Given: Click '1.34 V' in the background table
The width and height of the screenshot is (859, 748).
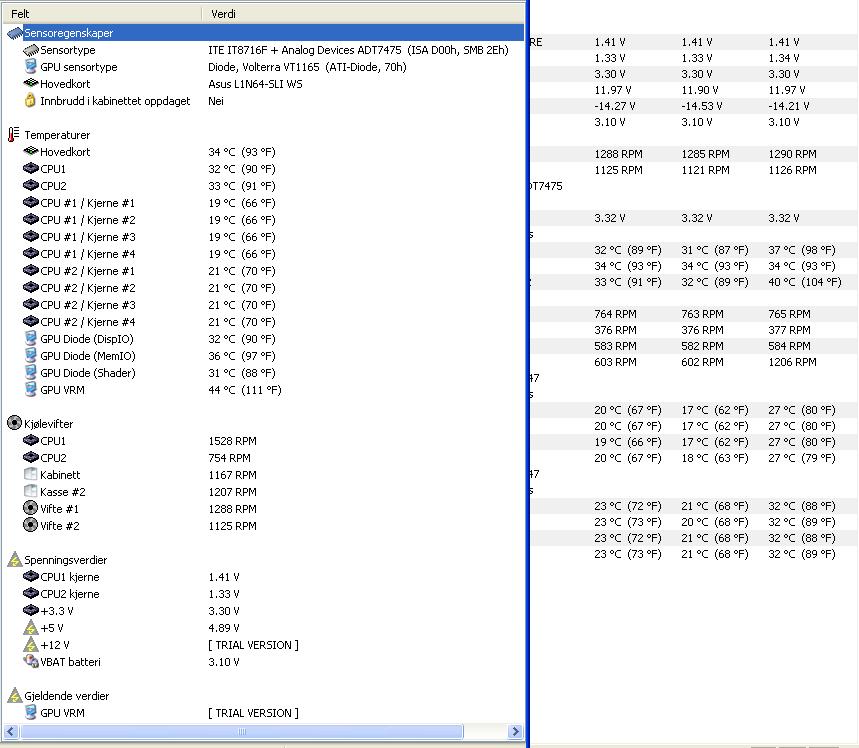Looking at the screenshot, I should (x=784, y=58).
